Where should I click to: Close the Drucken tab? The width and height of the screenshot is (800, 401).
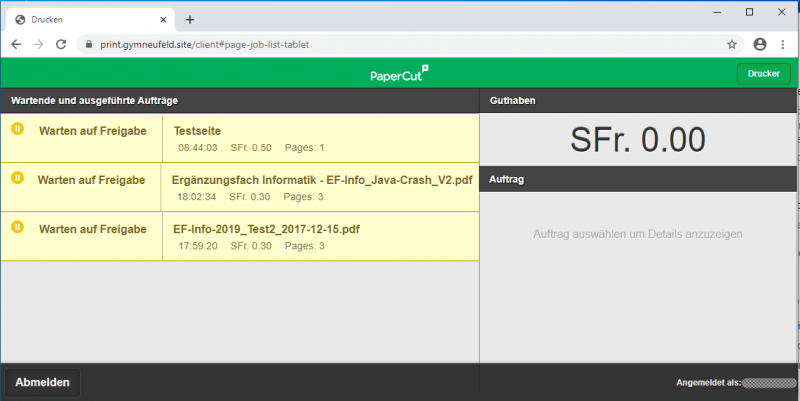162,19
